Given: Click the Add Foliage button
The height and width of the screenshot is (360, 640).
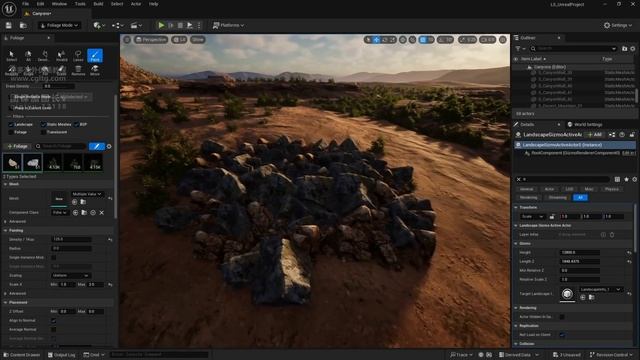Looking at the screenshot, I should pyautogui.click(x=17, y=146).
